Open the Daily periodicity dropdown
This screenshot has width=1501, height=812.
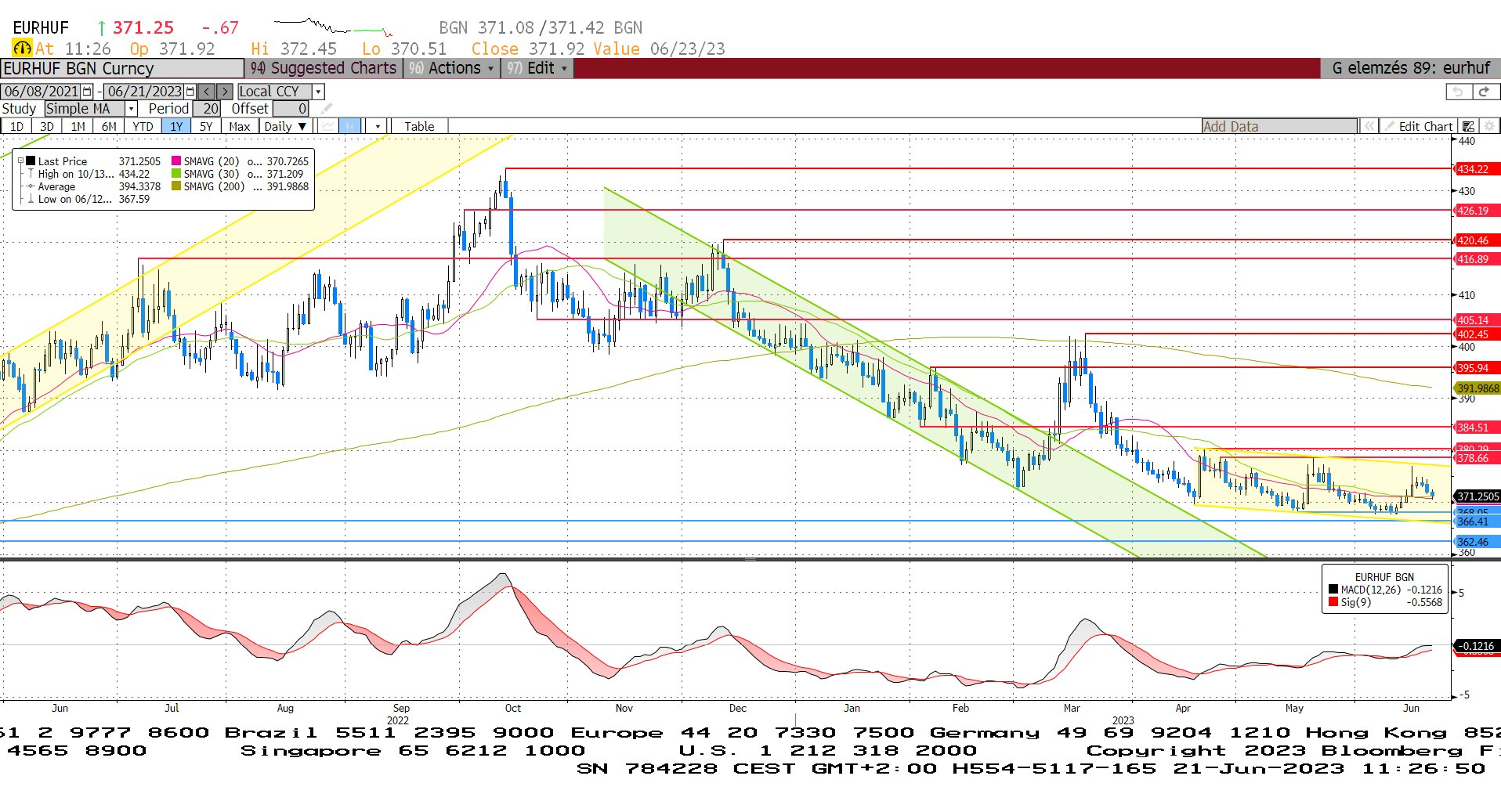pos(286,126)
